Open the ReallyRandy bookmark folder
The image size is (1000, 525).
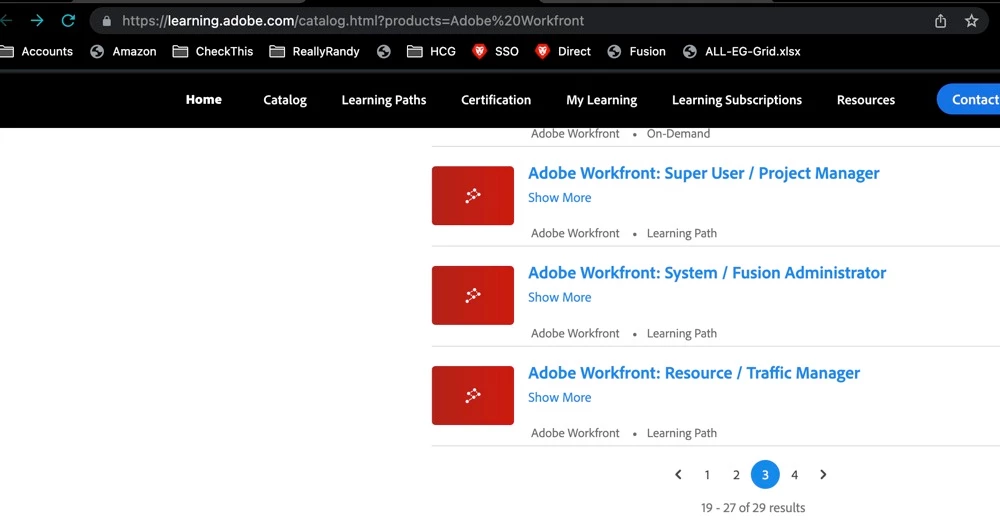click(x=314, y=52)
